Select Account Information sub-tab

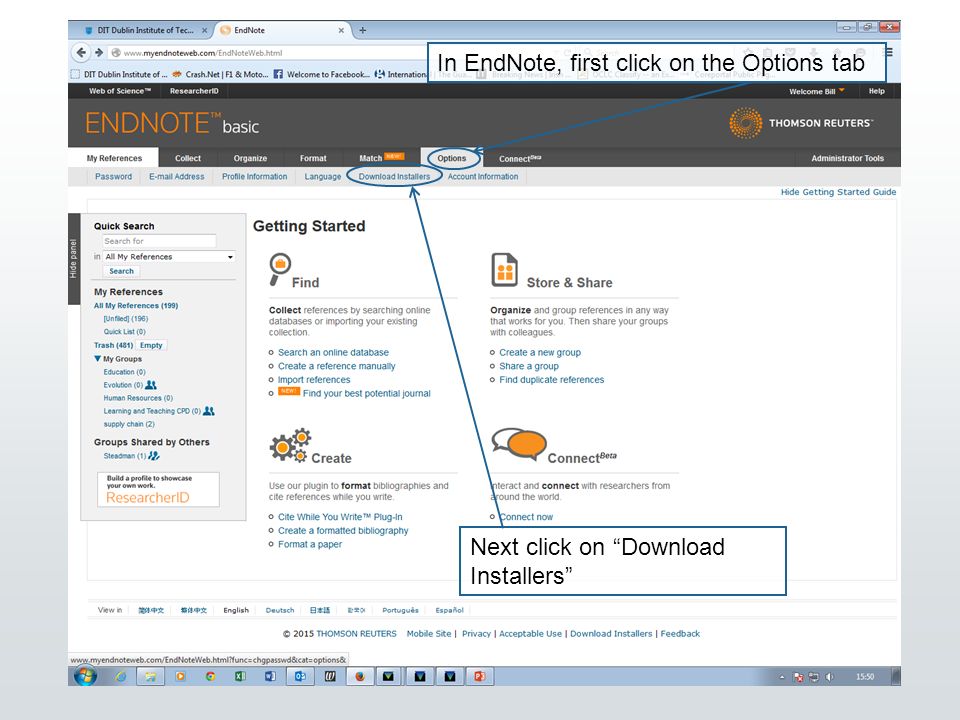(x=482, y=176)
